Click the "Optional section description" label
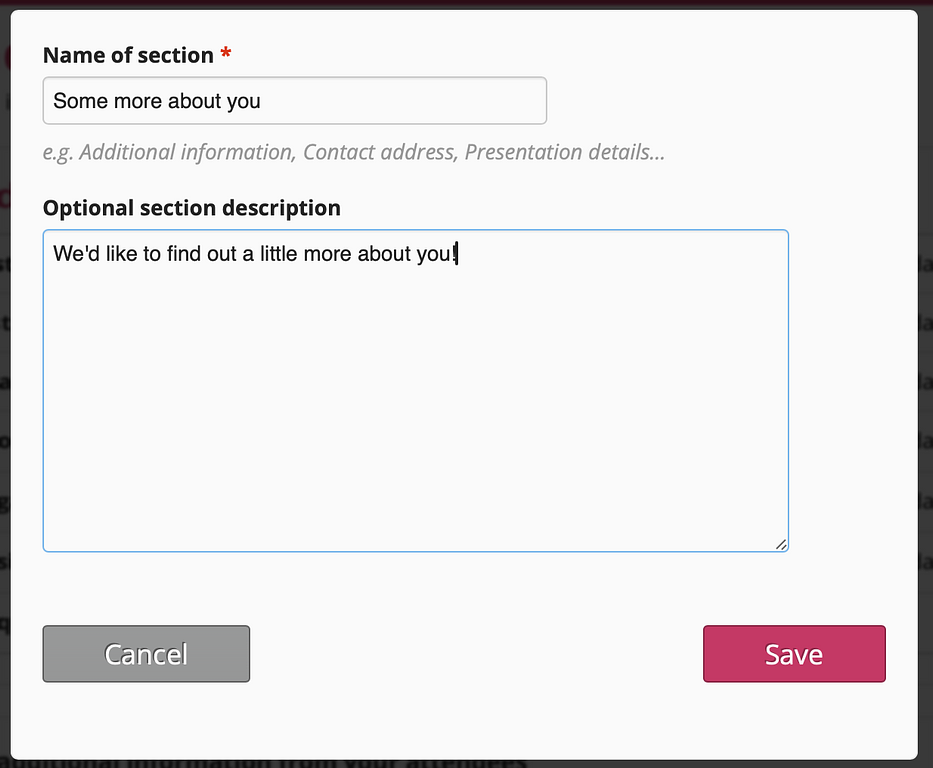The image size is (933, 768). tap(191, 208)
